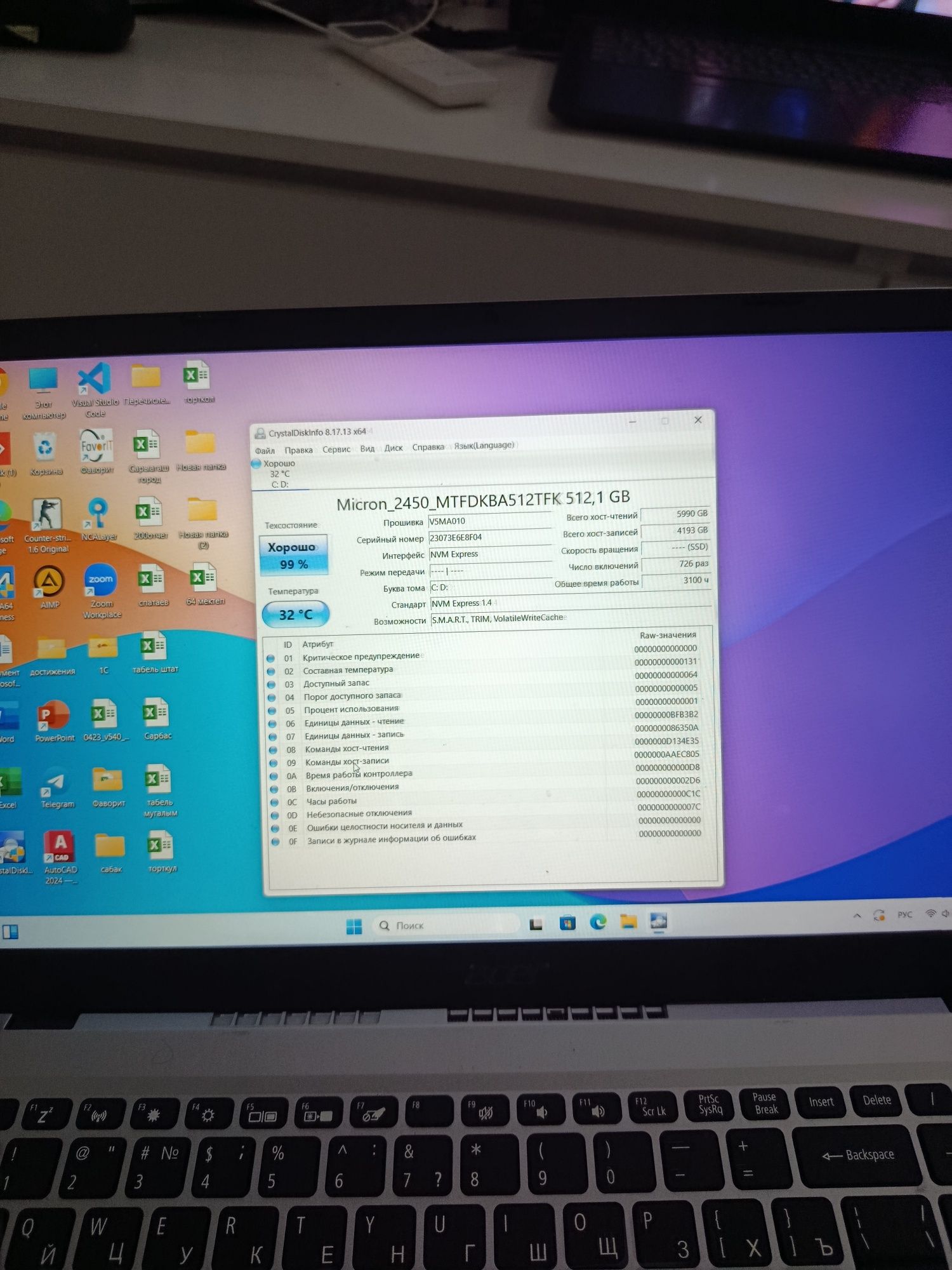The height and width of the screenshot is (1270, 952).
Task: Click the Прошивка field V5MA010
Action: tap(489, 521)
